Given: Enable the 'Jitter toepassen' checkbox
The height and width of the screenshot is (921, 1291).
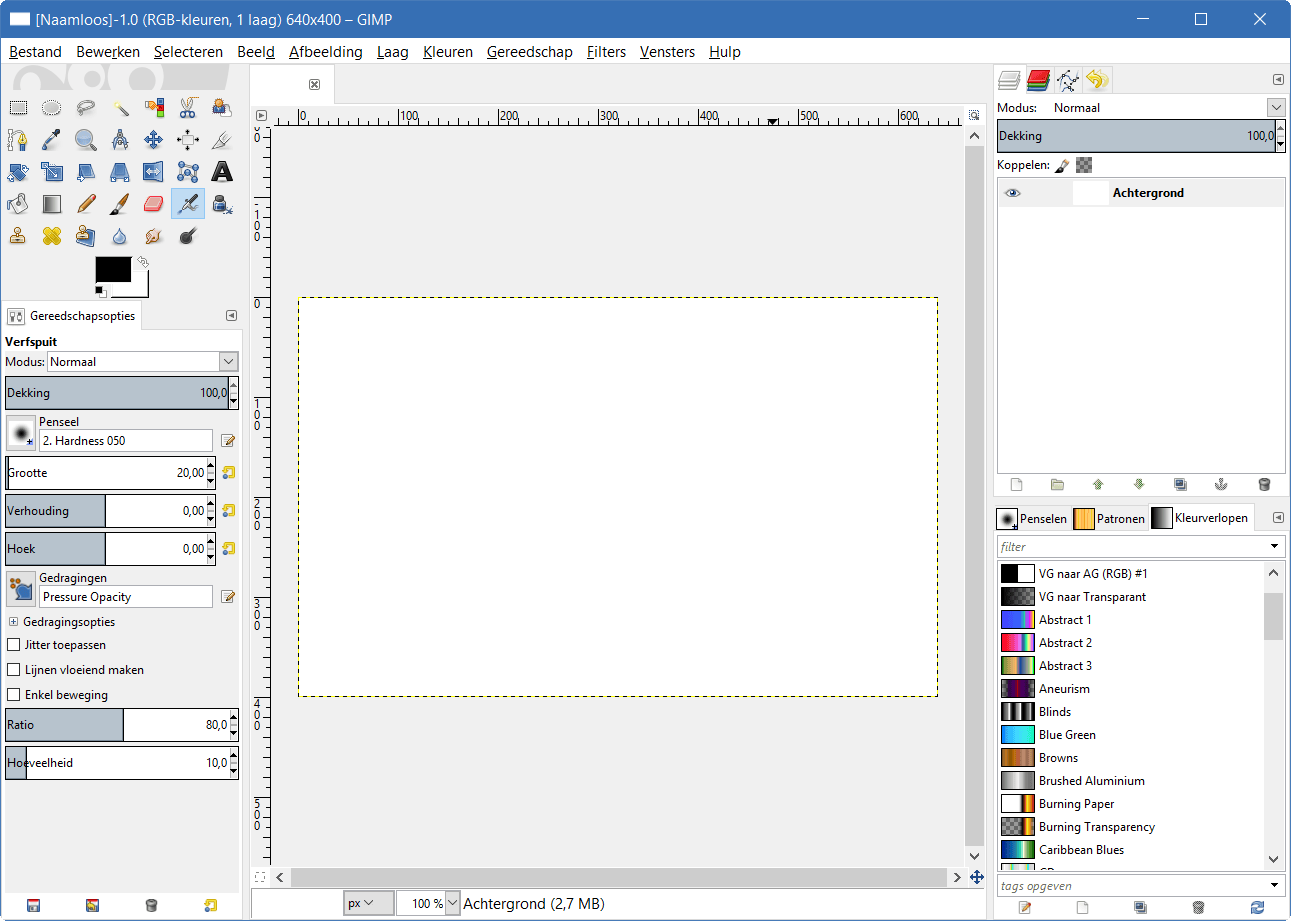Looking at the screenshot, I should coord(14,645).
